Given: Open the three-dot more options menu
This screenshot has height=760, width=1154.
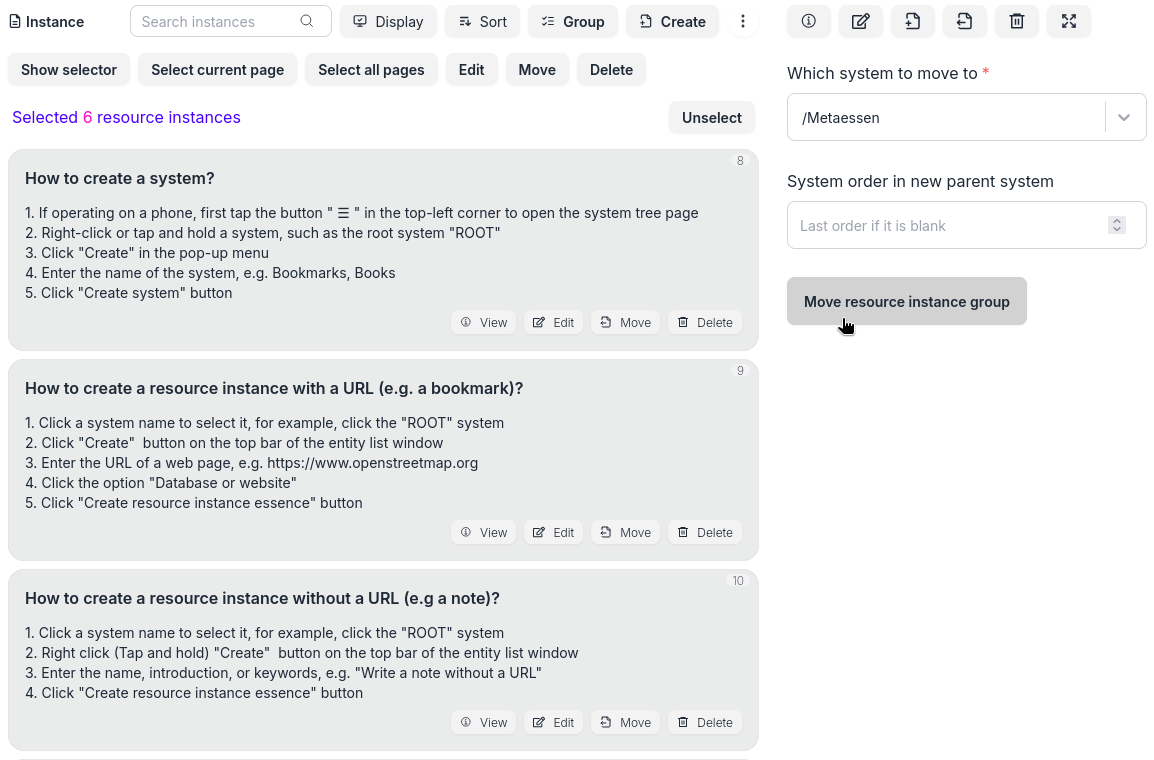Looking at the screenshot, I should click(742, 21).
